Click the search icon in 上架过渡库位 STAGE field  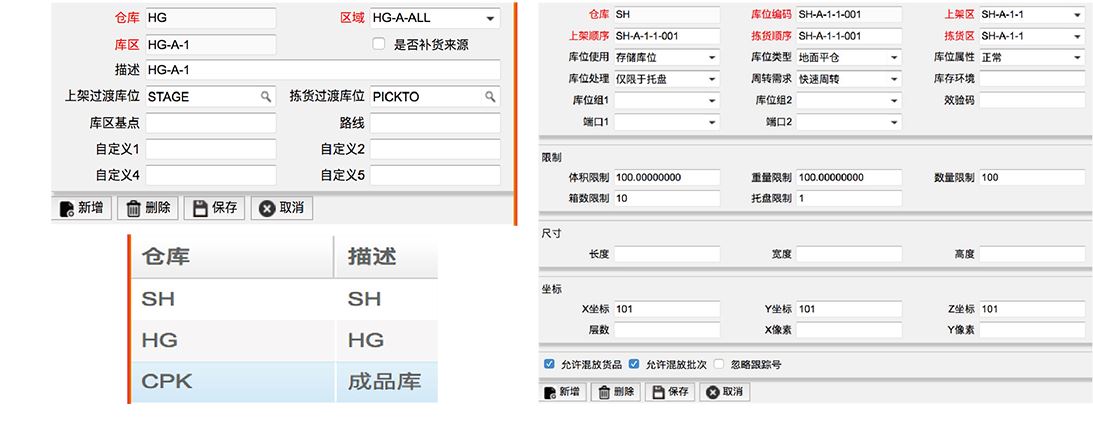266,97
